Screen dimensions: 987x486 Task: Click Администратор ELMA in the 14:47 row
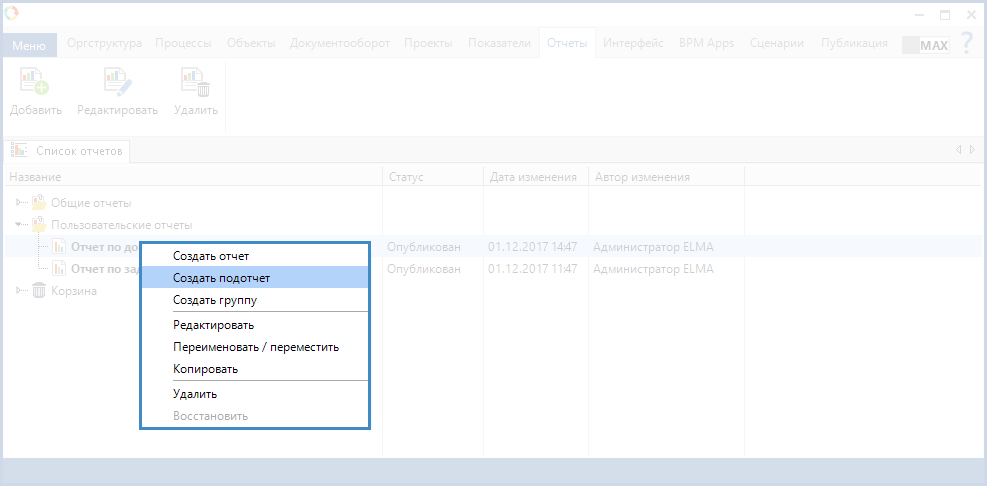point(653,247)
